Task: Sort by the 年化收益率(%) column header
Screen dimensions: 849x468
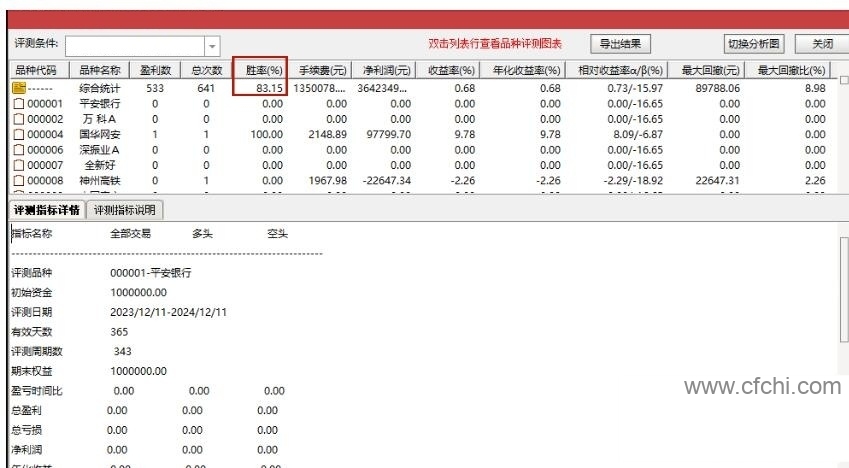Action: (524, 70)
